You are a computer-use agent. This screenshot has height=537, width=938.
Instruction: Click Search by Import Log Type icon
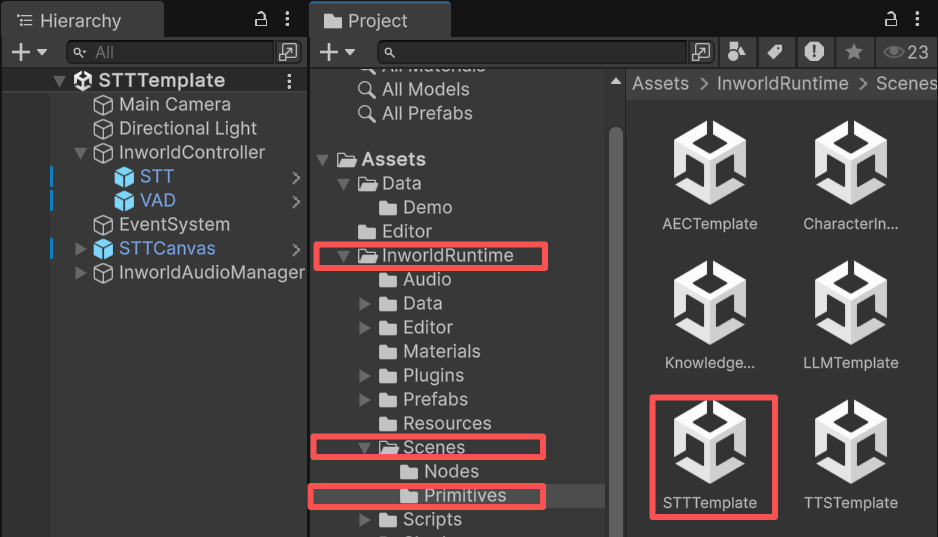(814, 52)
